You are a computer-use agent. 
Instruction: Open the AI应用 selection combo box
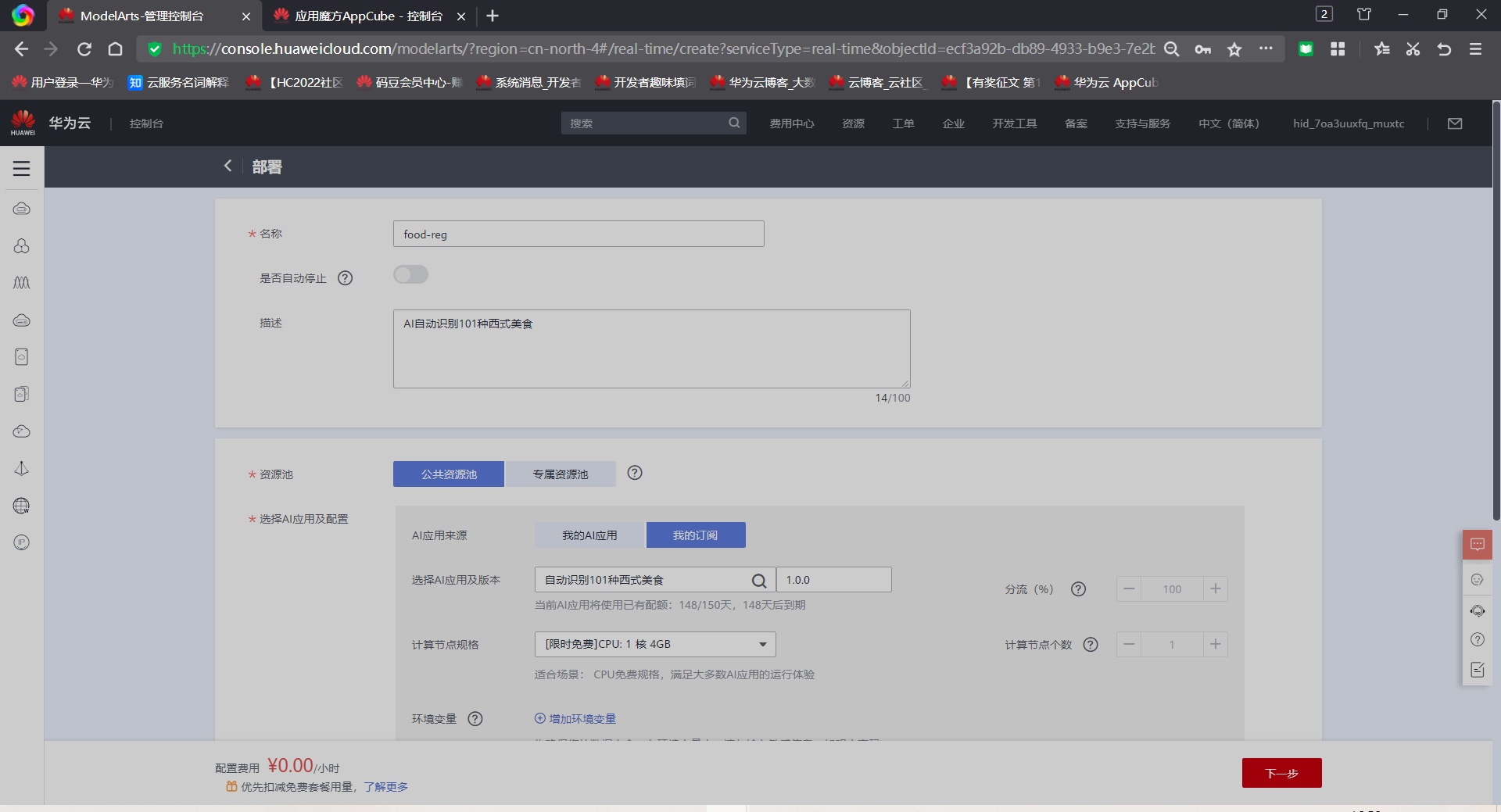tap(655, 580)
